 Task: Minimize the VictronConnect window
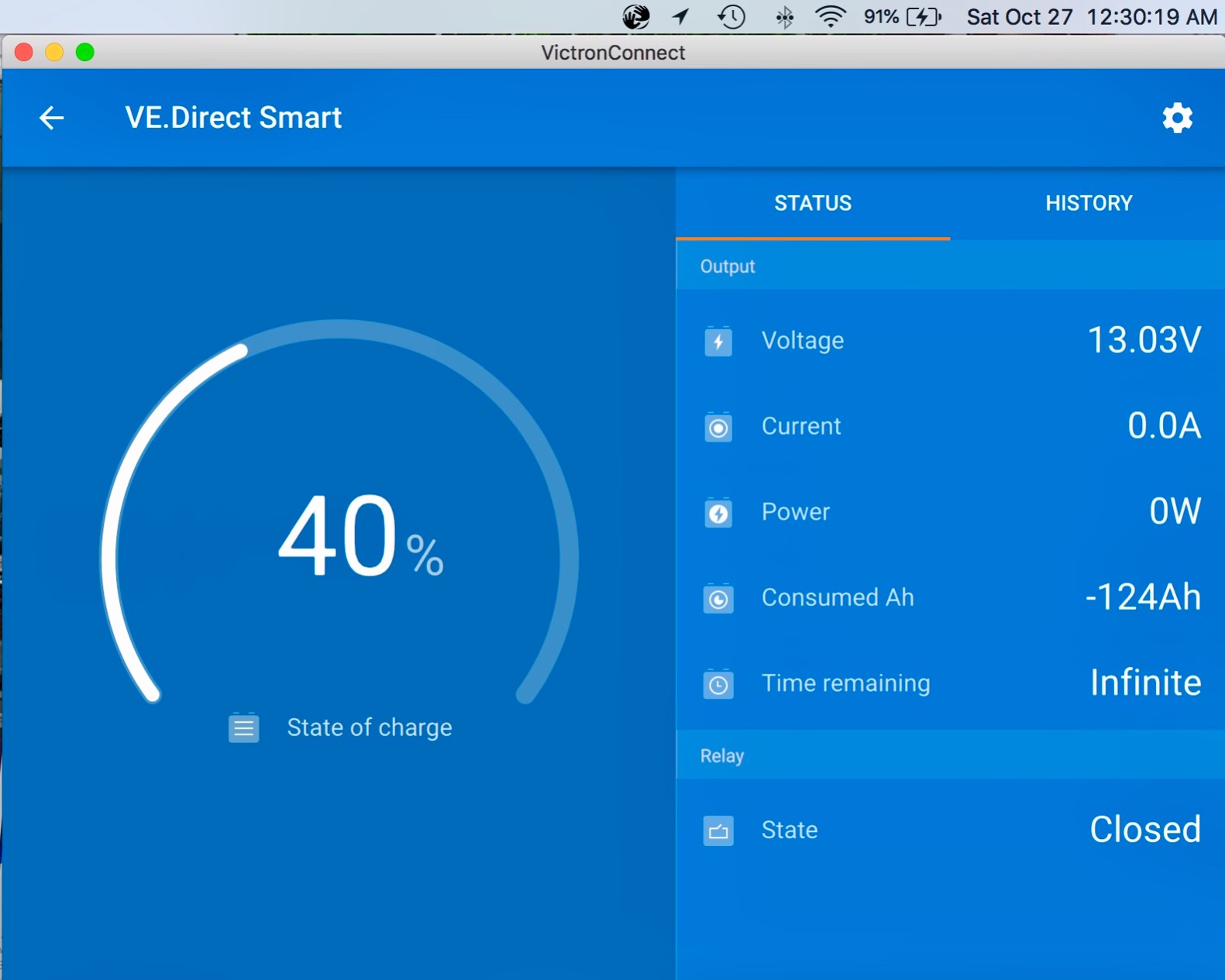(54, 52)
